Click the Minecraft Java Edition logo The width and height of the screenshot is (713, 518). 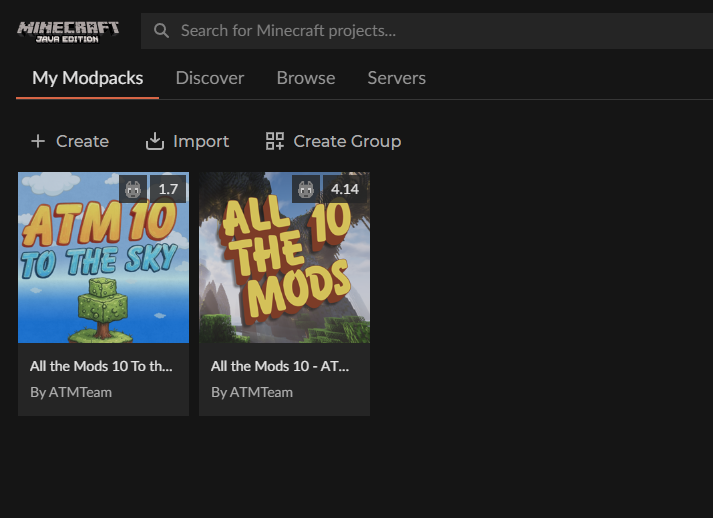68,32
